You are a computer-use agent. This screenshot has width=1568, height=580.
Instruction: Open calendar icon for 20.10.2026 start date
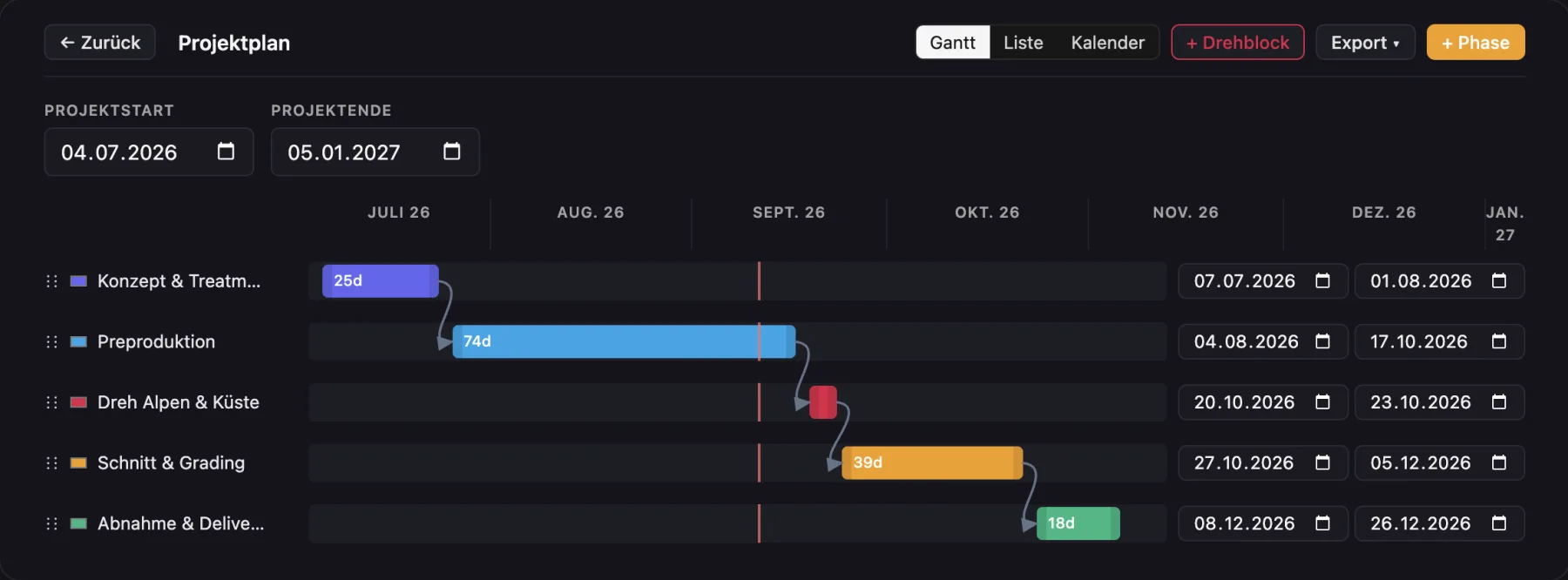coord(1322,401)
